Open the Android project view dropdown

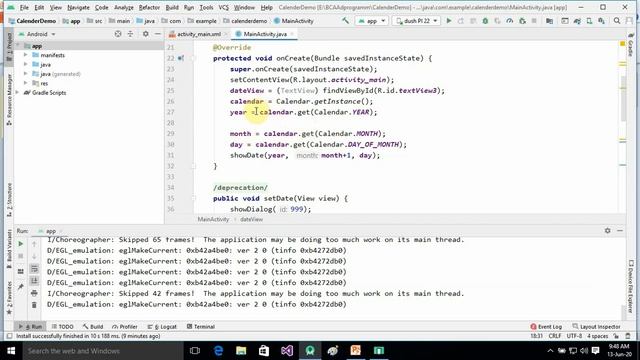click(x=38, y=34)
